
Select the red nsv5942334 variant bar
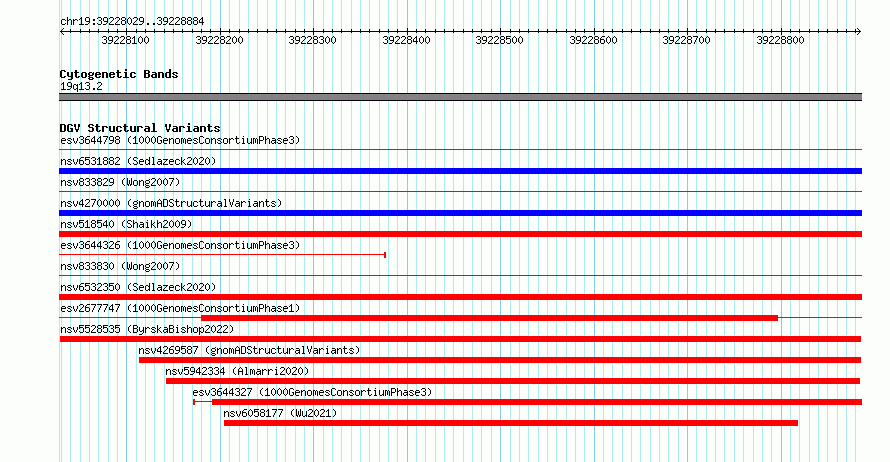(x=513, y=381)
